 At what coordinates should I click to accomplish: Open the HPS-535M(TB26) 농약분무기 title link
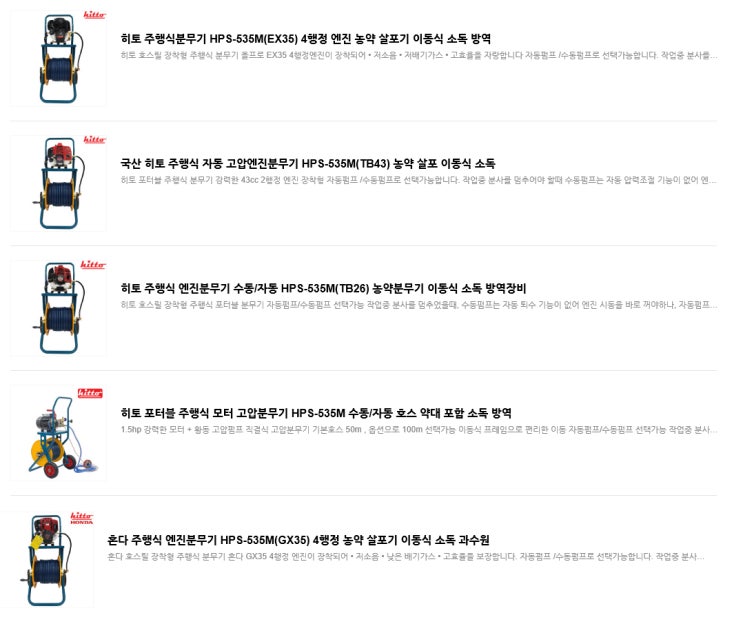pyautogui.click(x=323, y=288)
